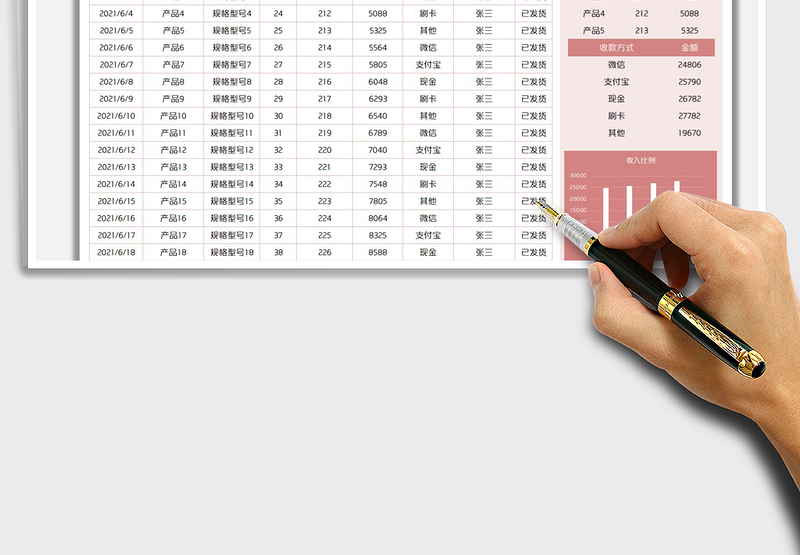Click the 2021/6/12 date cell

click(x=116, y=150)
